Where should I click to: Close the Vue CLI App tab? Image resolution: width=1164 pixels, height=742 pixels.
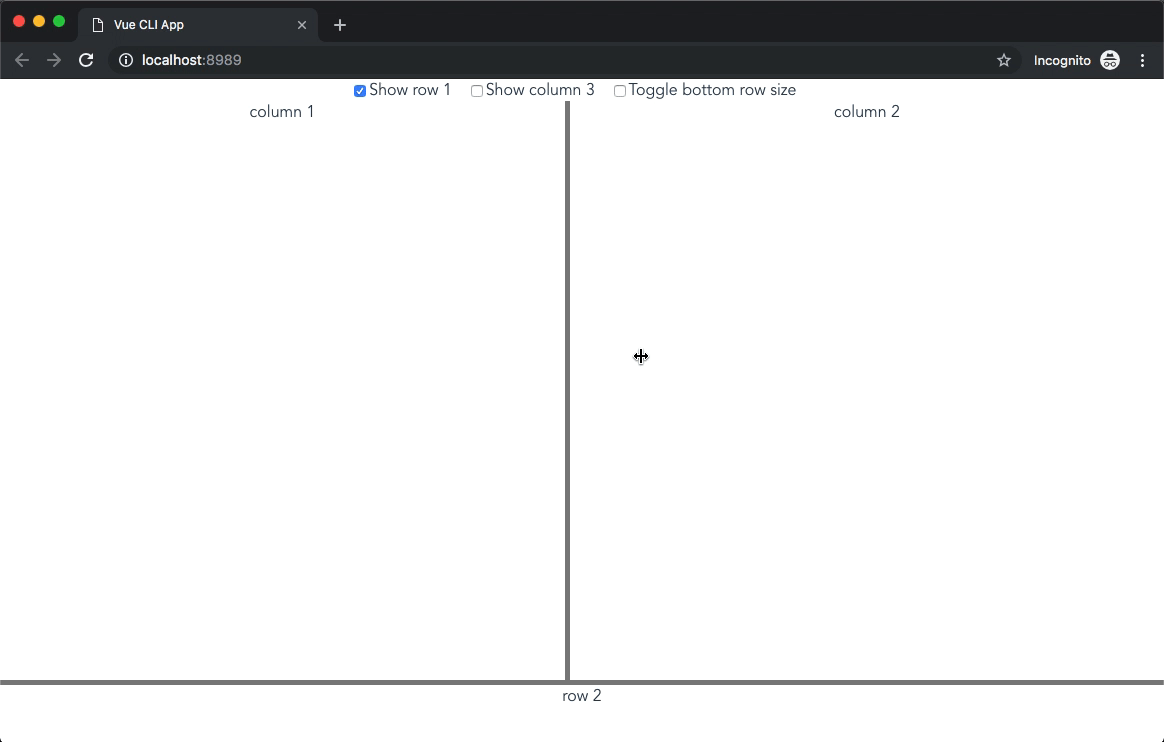pyautogui.click(x=303, y=25)
